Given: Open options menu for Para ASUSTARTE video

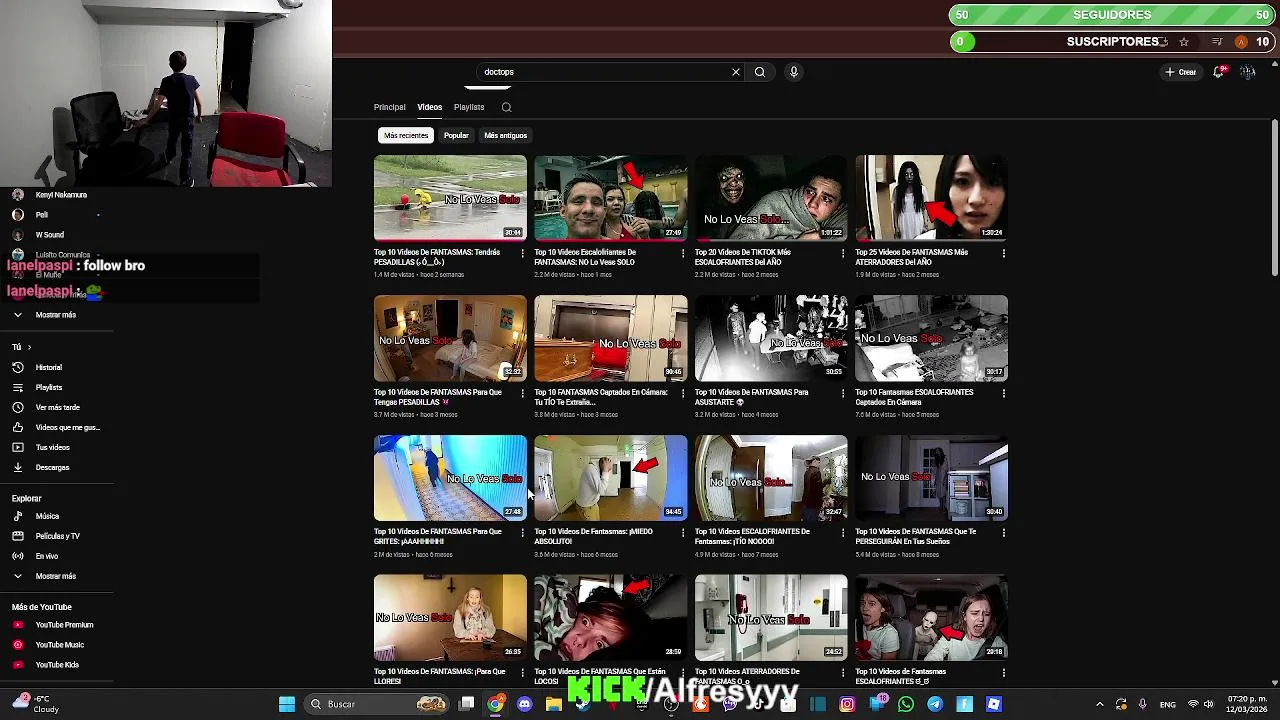Looking at the screenshot, I should click(843, 393).
